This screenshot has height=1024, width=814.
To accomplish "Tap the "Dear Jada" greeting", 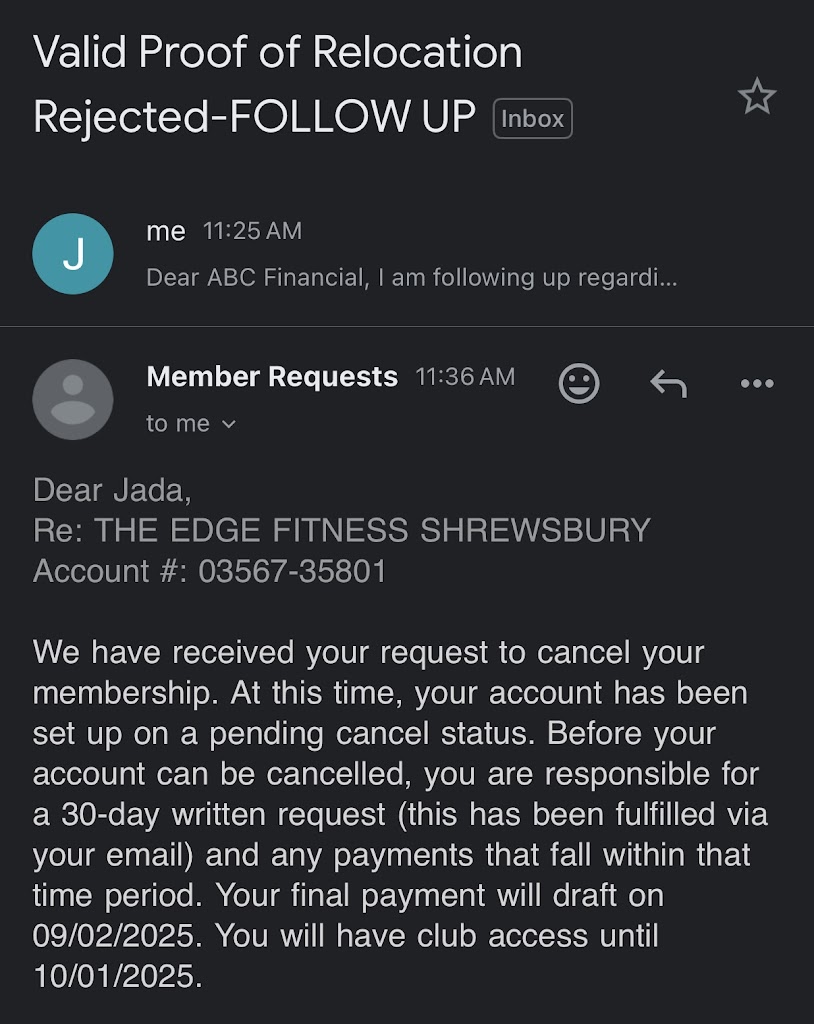I will coord(112,490).
